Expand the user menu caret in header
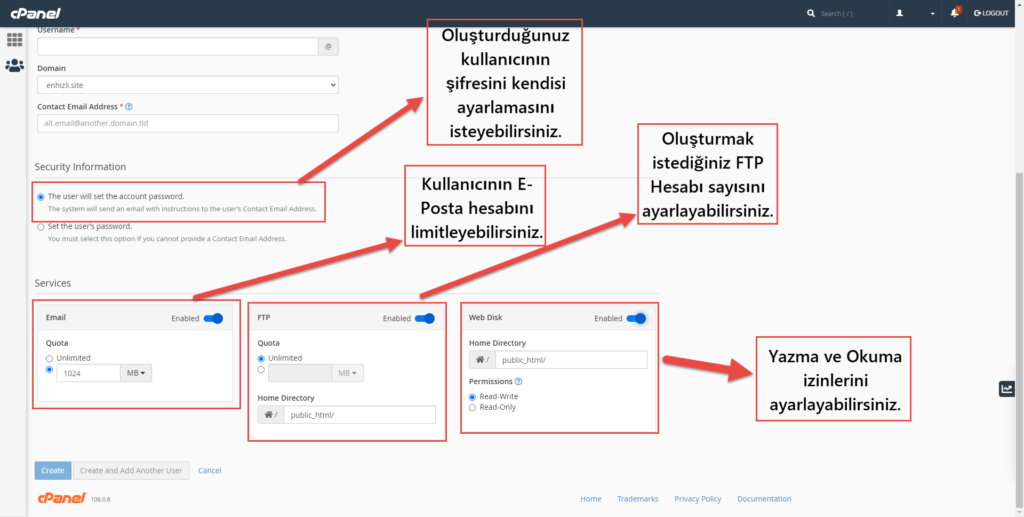Viewport: 1024px width, 517px height. click(932, 14)
